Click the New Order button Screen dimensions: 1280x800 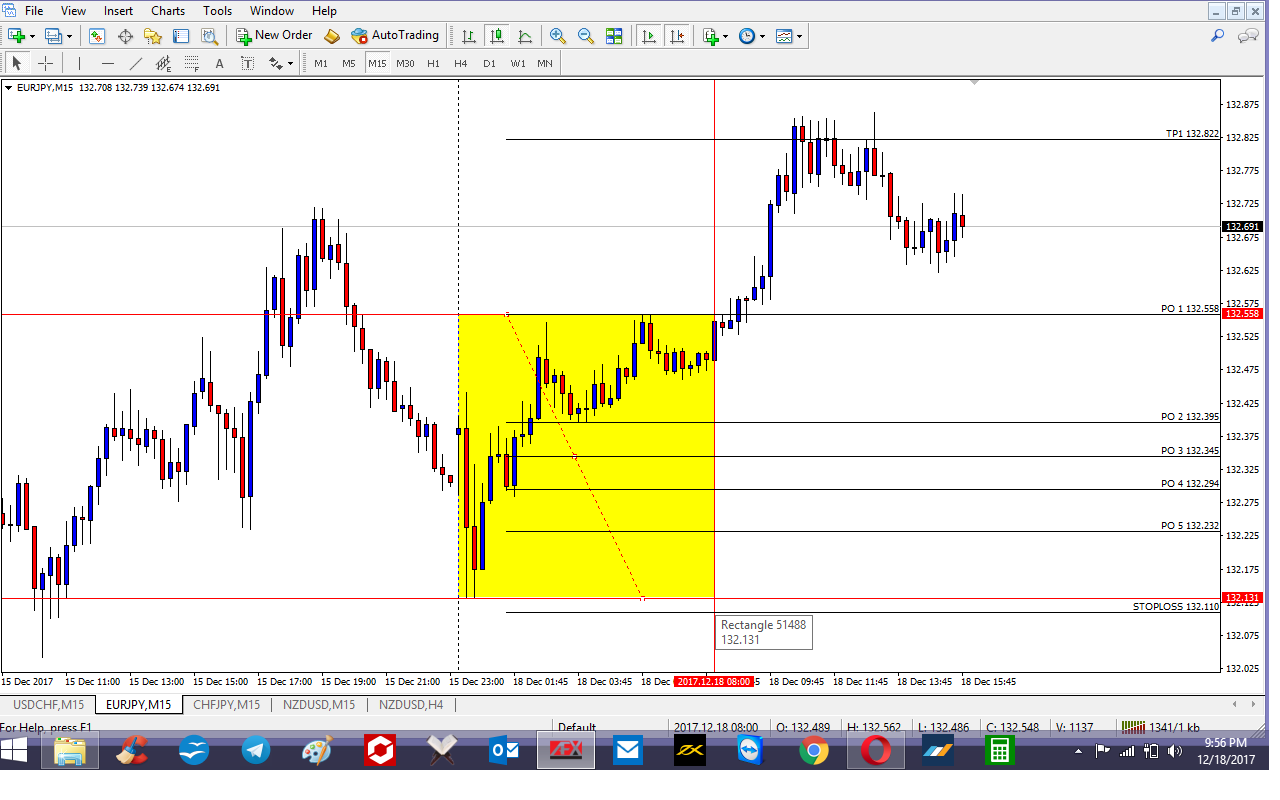(x=275, y=36)
